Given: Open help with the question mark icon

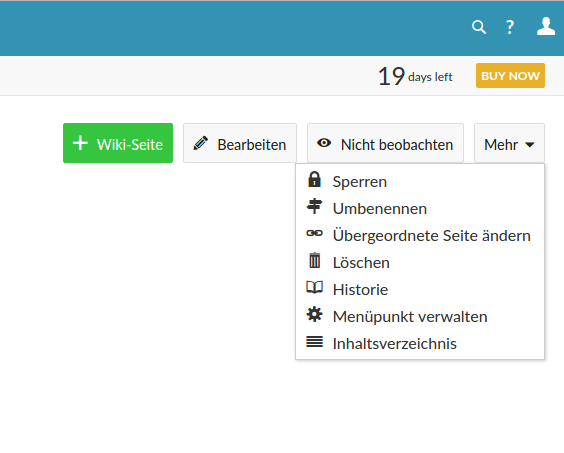Looking at the screenshot, I should coord(510,27).
